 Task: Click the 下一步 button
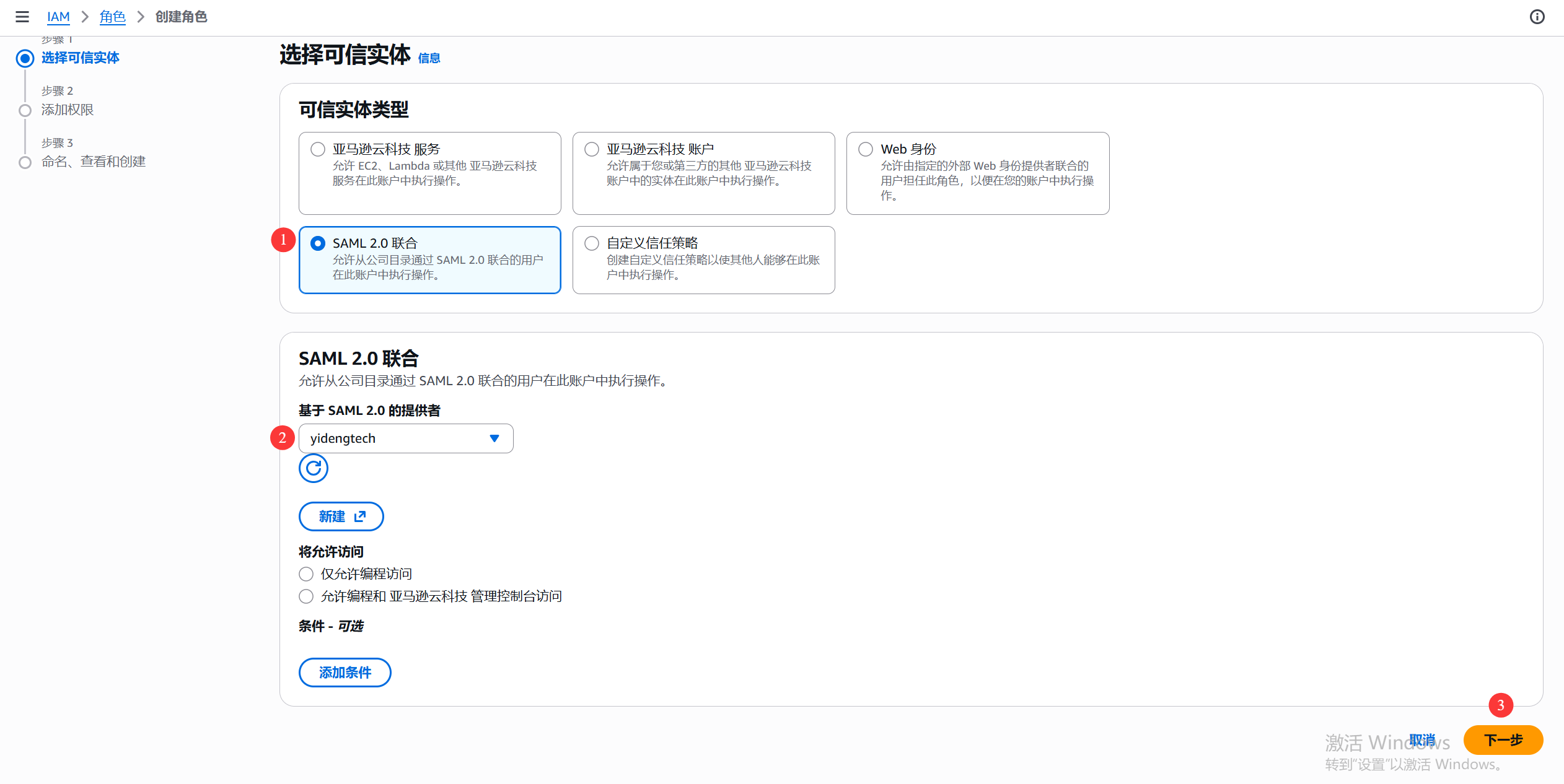click(1503, 740)
